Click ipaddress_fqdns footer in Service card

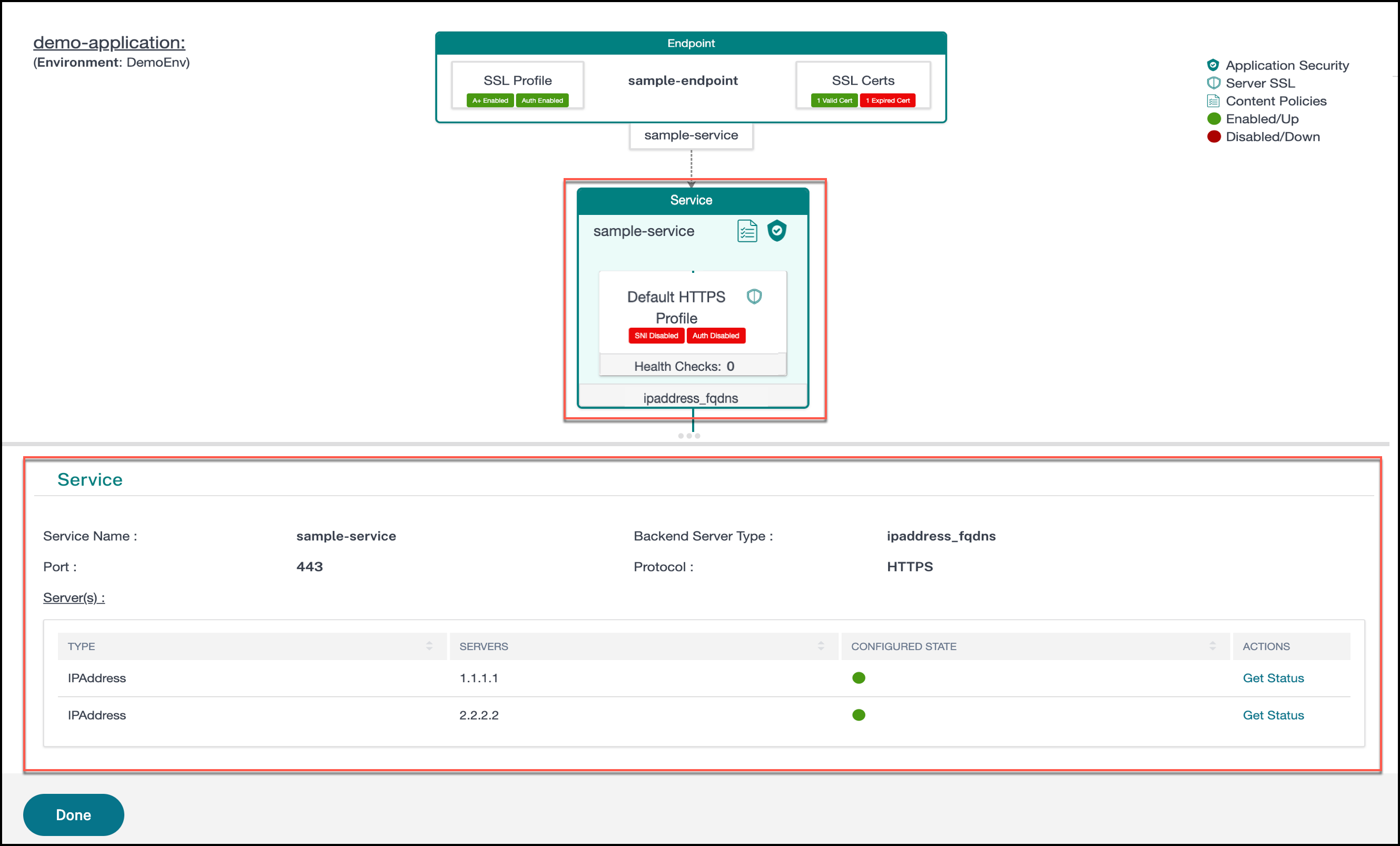[693, 397]
